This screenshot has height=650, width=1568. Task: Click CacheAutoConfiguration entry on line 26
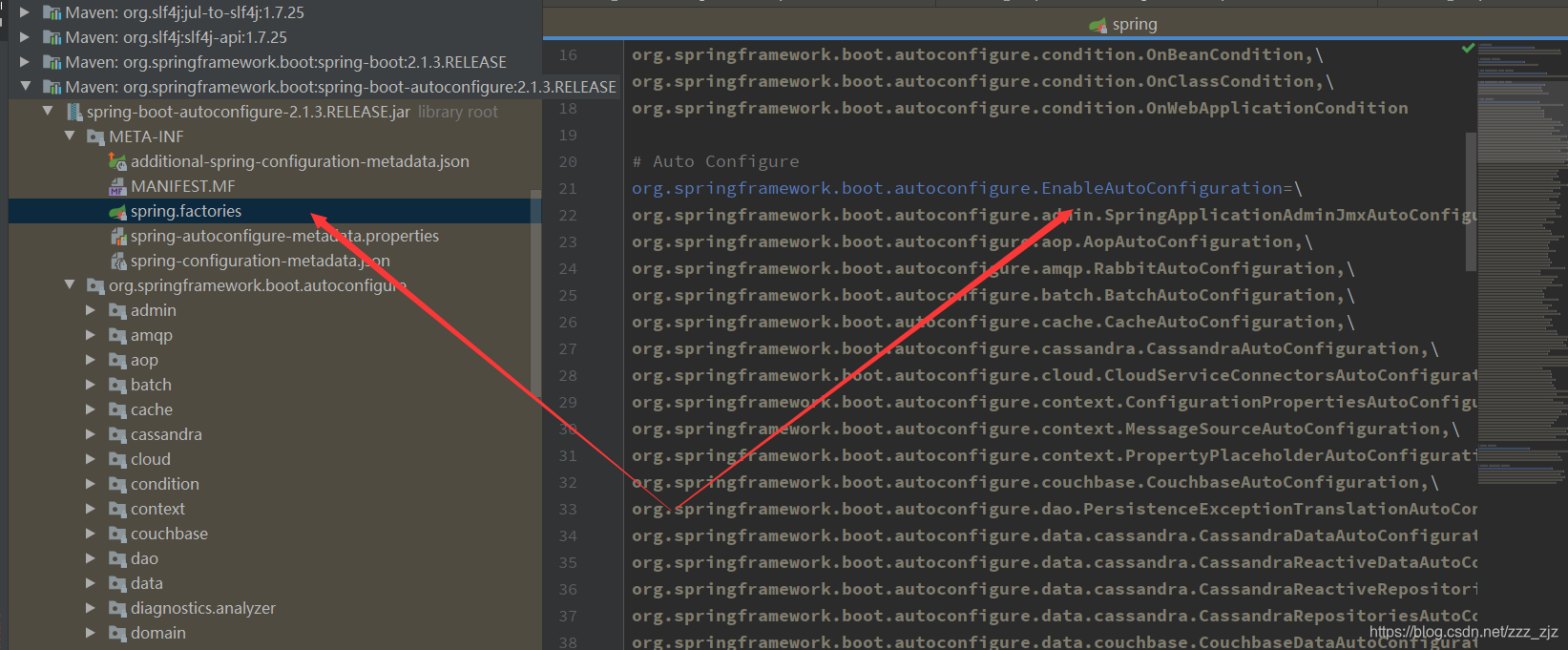click(1220, 322)
